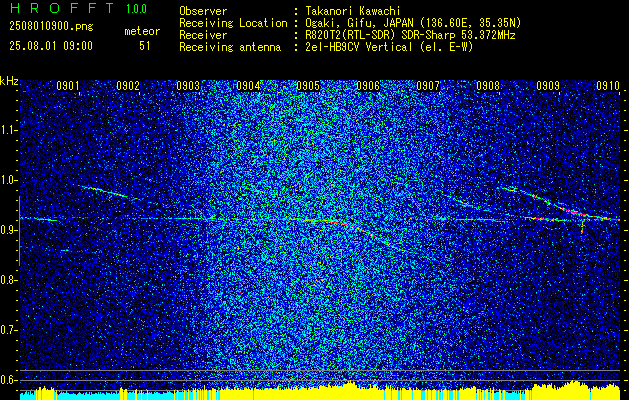The height and width of the screenshot is (400, 629).
Task: Select the filename 2508010900.png
Action: (x=51, y=27)
